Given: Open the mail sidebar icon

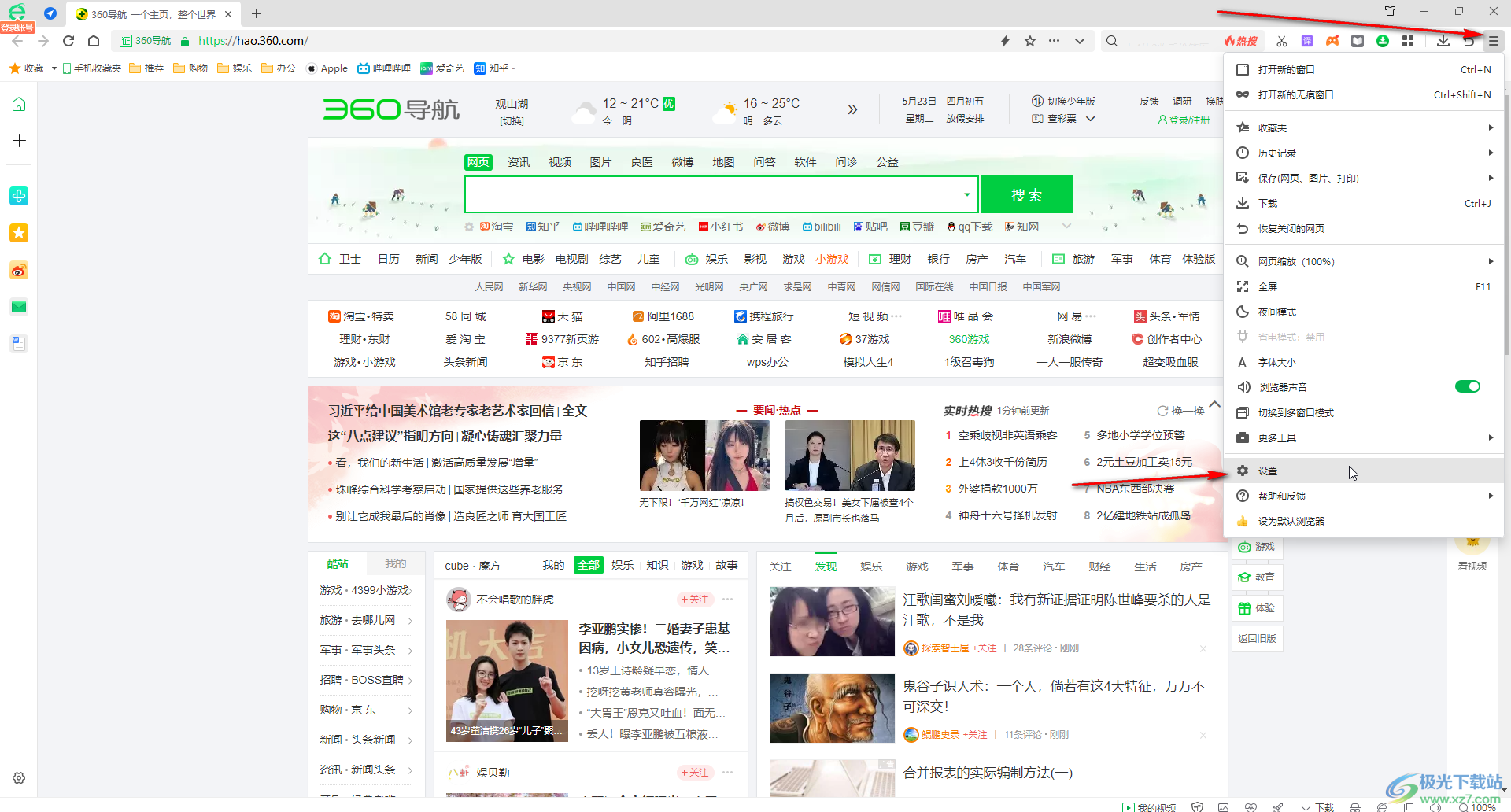Looking at the screenshot, I should click(x=19, y=307).
